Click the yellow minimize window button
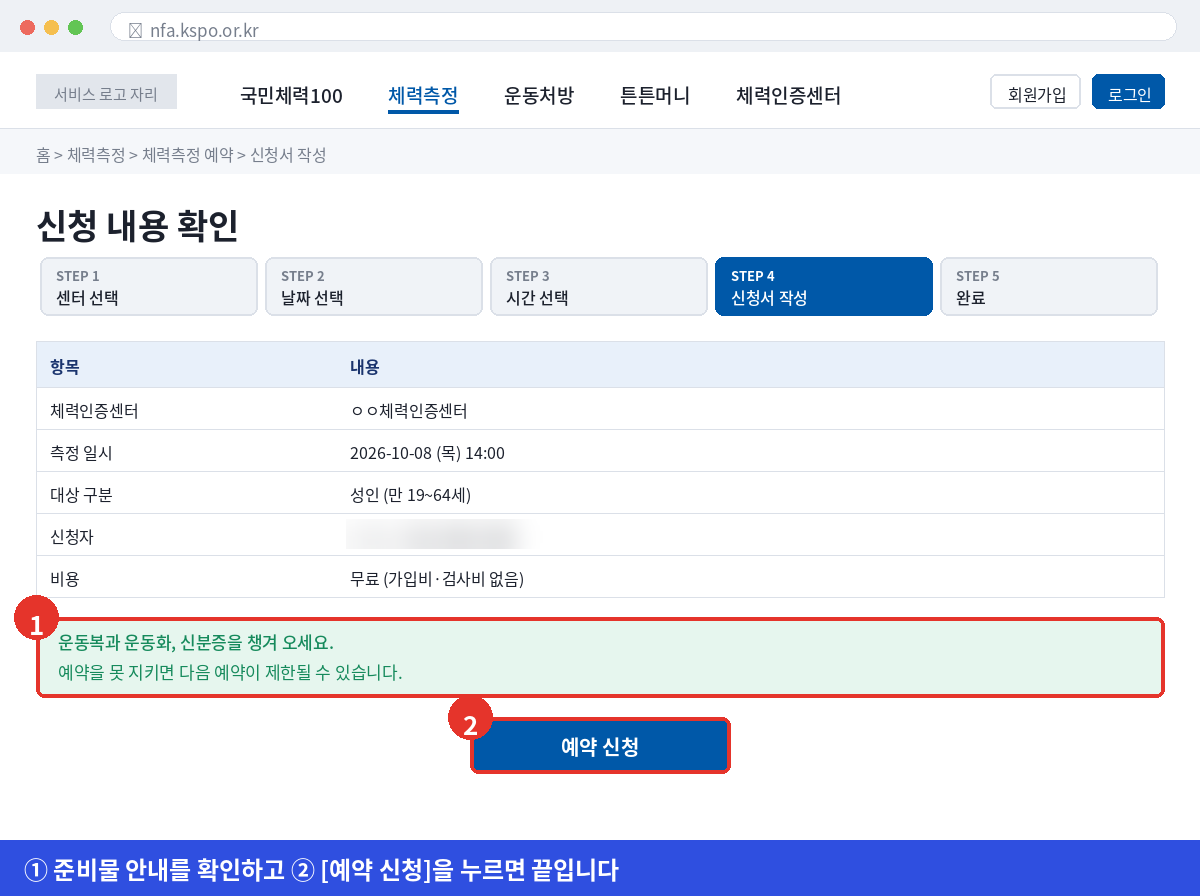 coord(51,28)
